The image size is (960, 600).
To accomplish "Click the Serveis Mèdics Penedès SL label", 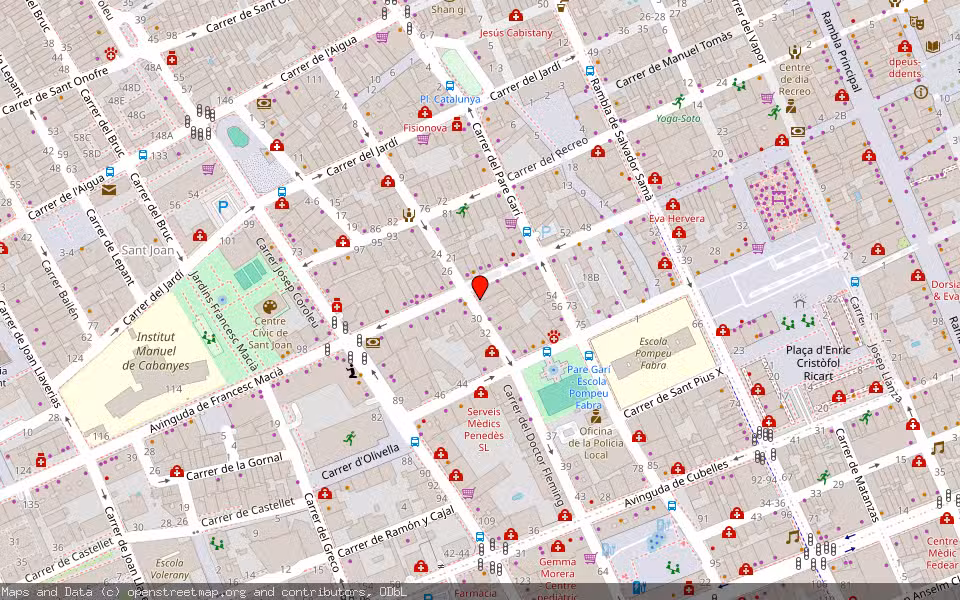I will point(484,429).
